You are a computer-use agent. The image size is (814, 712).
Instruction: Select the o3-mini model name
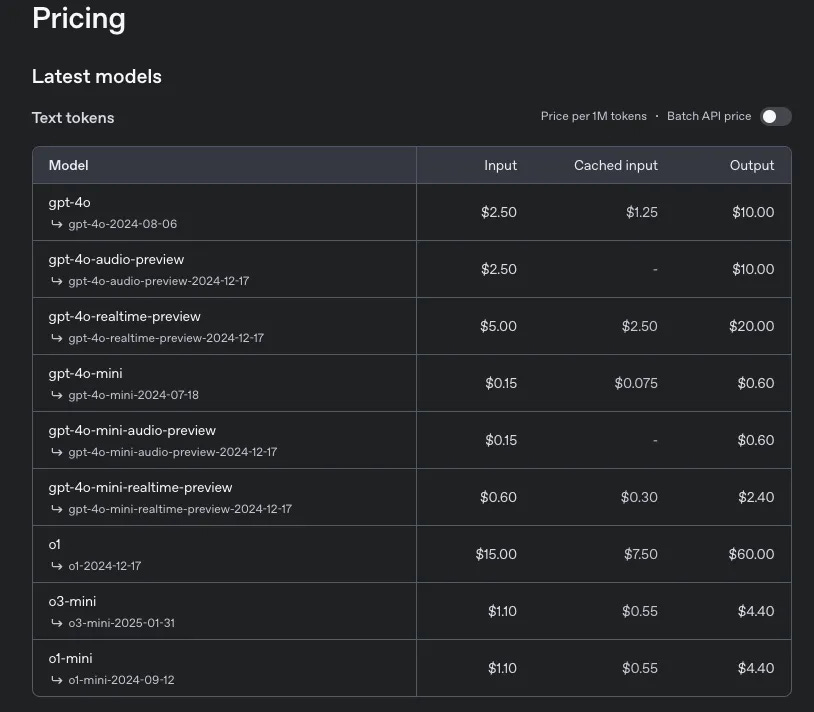click(x=72, y=601)
